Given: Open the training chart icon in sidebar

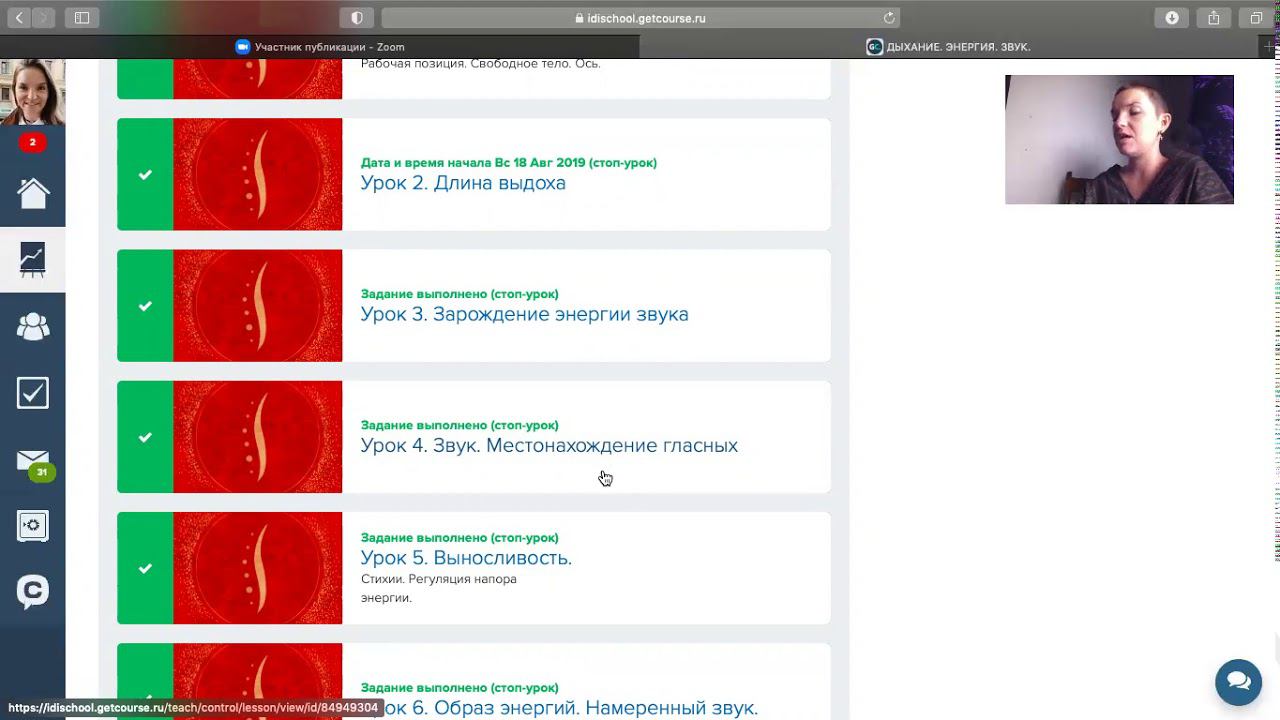Looking at the screenshot, I should coord(33,260).
